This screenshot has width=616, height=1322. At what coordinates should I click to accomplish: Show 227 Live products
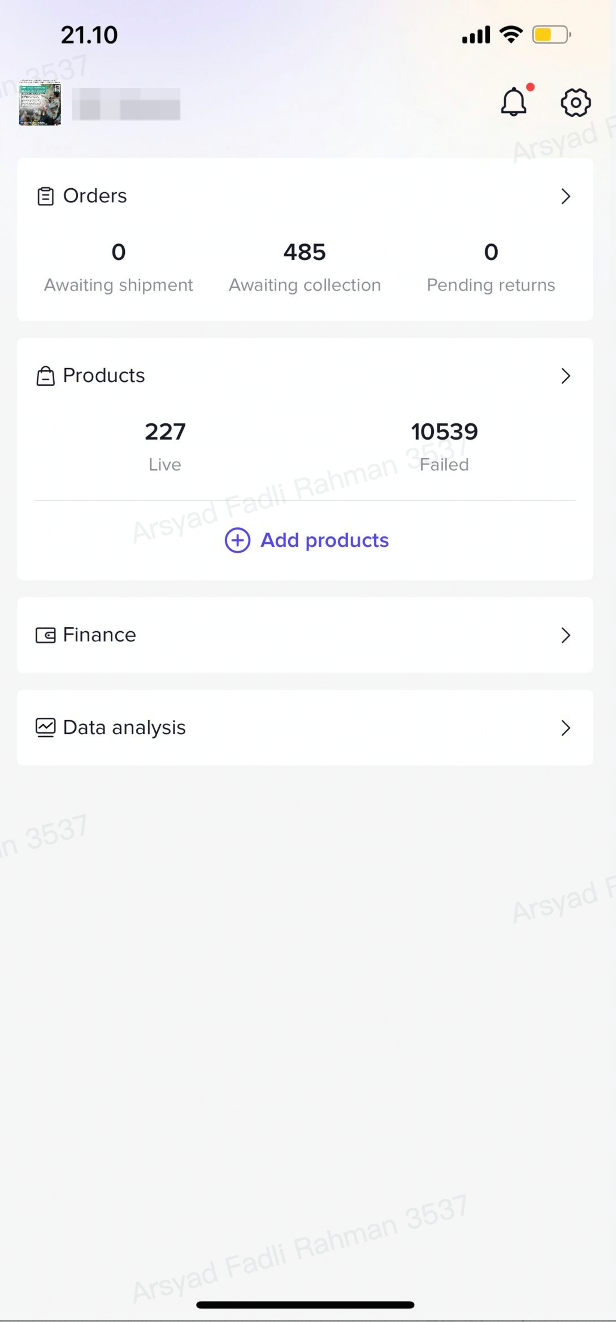point(165,446)
